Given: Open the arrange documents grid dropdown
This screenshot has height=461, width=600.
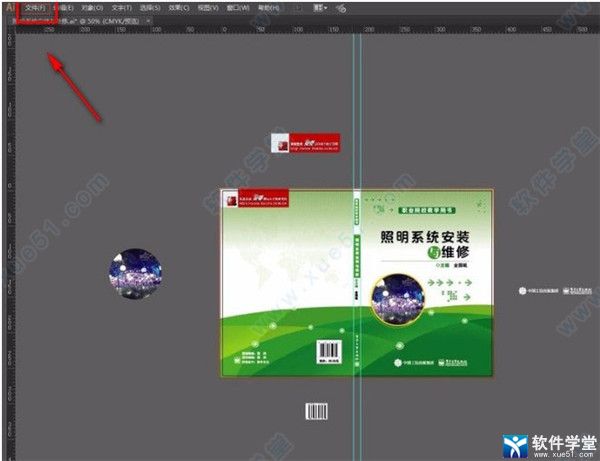Looking at the screenshot, I should point(320,8).
